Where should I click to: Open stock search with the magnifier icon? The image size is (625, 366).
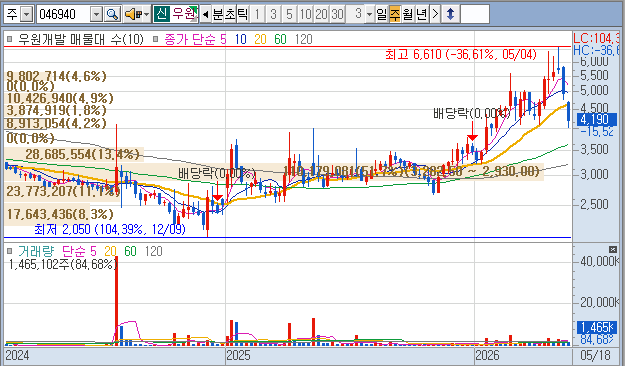(113, 15)
